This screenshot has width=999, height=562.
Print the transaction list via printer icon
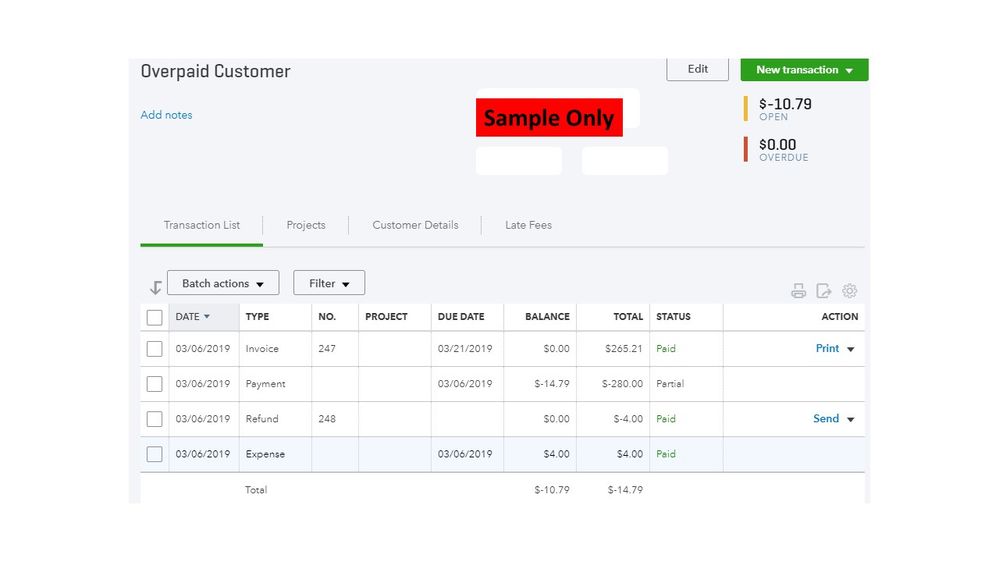pos(798,291)
